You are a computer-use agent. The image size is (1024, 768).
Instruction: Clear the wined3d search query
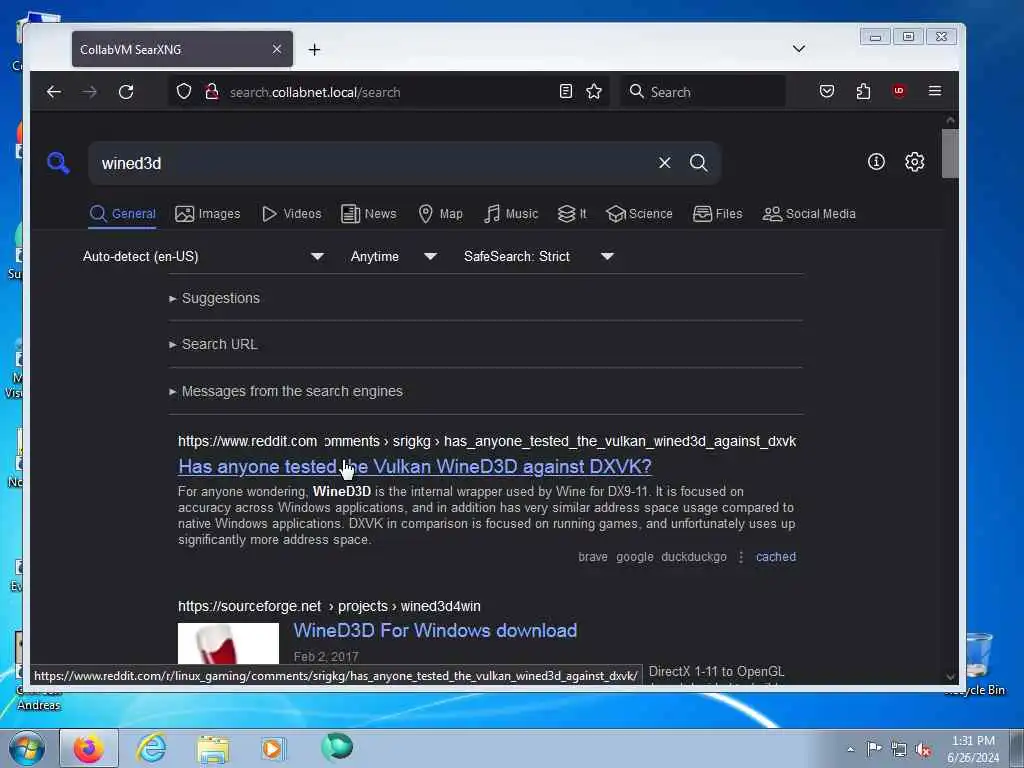tap(664, 163)
